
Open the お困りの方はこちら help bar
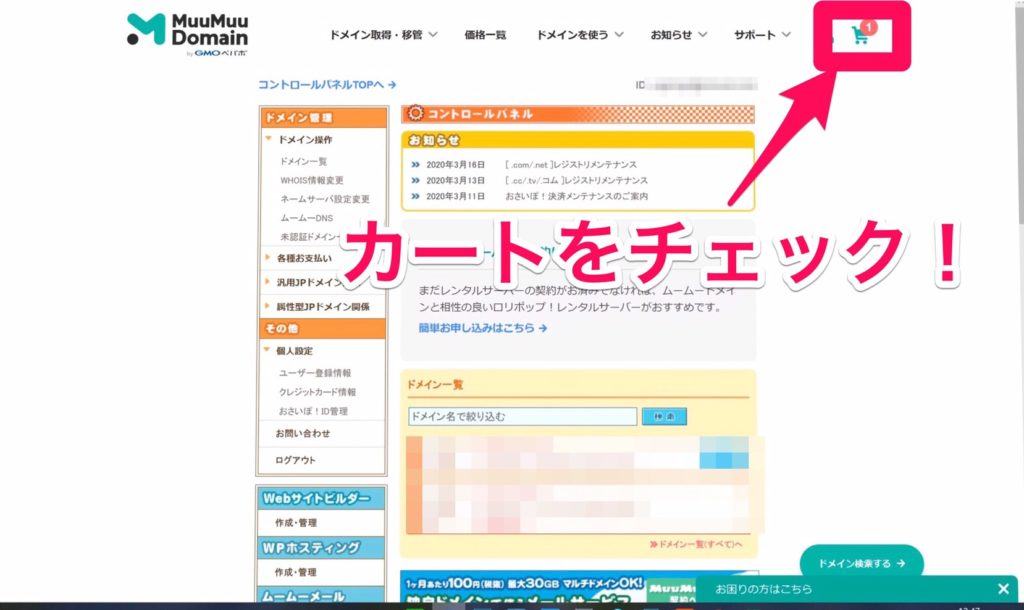click(x=763, y=589)
